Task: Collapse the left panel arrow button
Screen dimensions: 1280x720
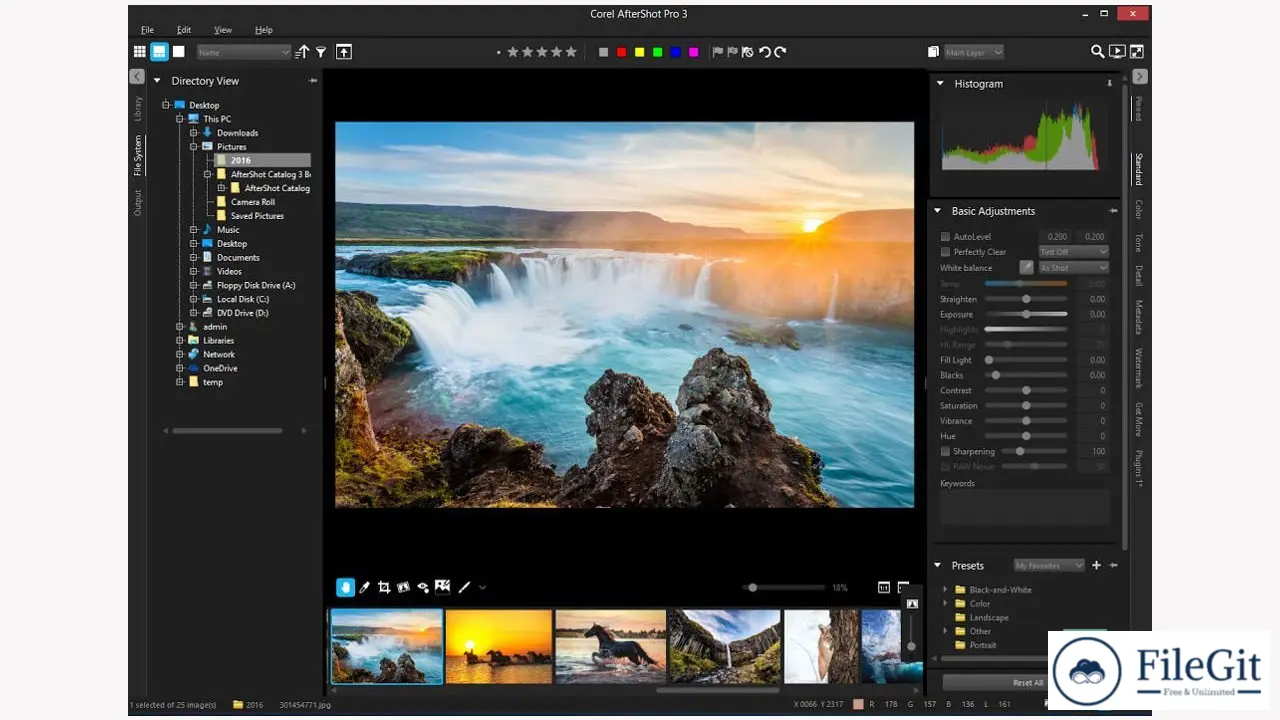Action: [x=137, y=77]
